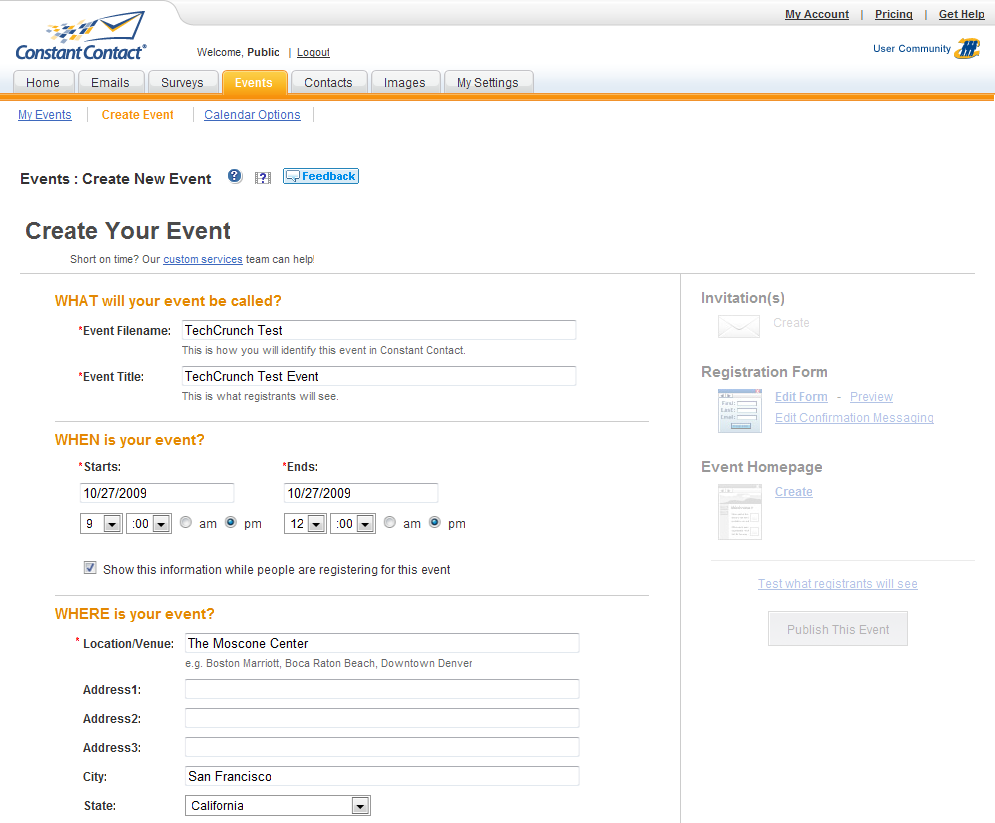This screenshot has width=995, height=823.
Task: Open My Events submenu link
Action: 45,115
